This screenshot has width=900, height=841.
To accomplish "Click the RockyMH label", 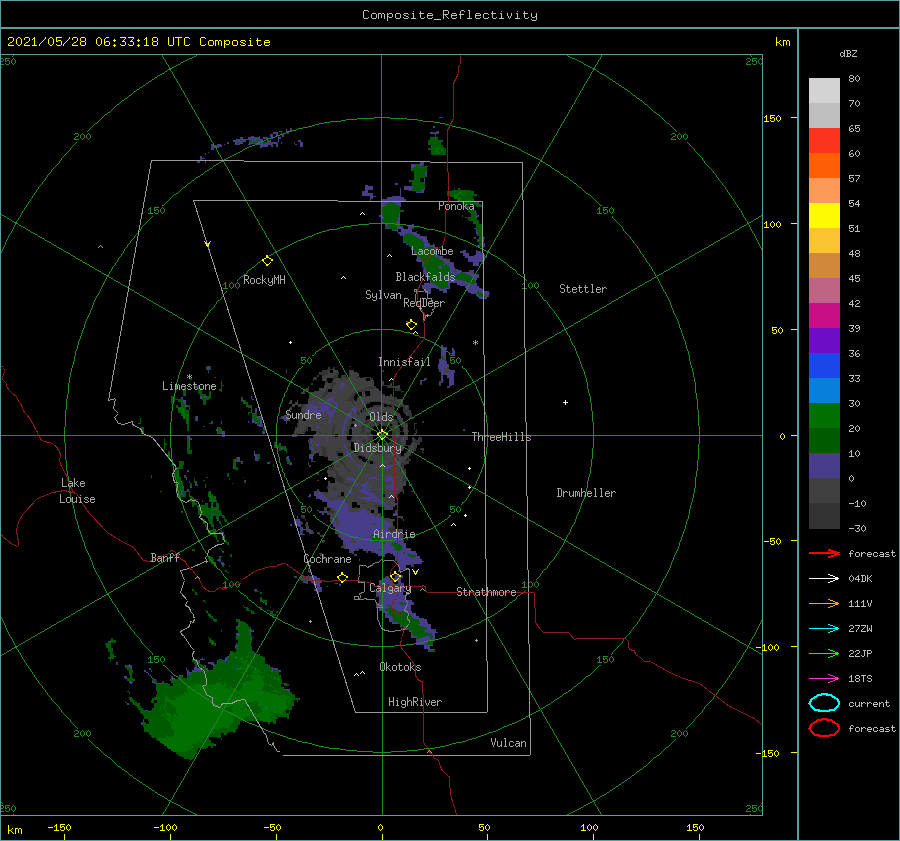I will [264, 280].
